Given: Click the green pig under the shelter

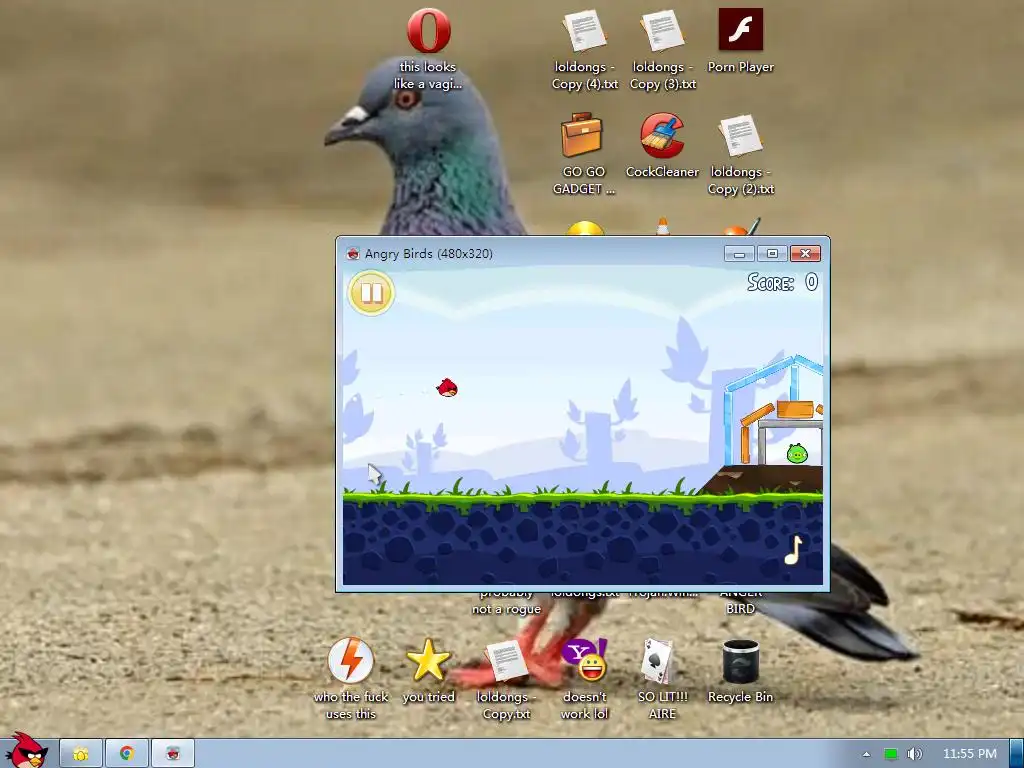Looking at the screenshot, I should (x=797, y=453).
